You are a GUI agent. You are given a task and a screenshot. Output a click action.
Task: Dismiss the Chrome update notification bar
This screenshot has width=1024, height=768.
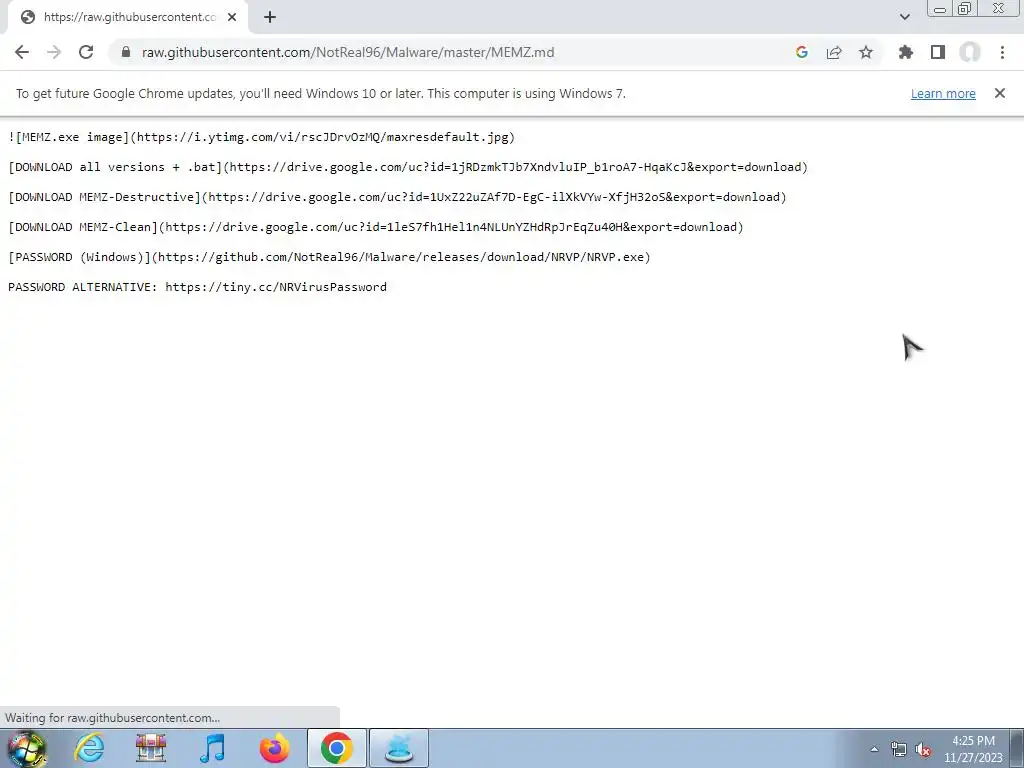pyautogui.click(x=999, y=93)
